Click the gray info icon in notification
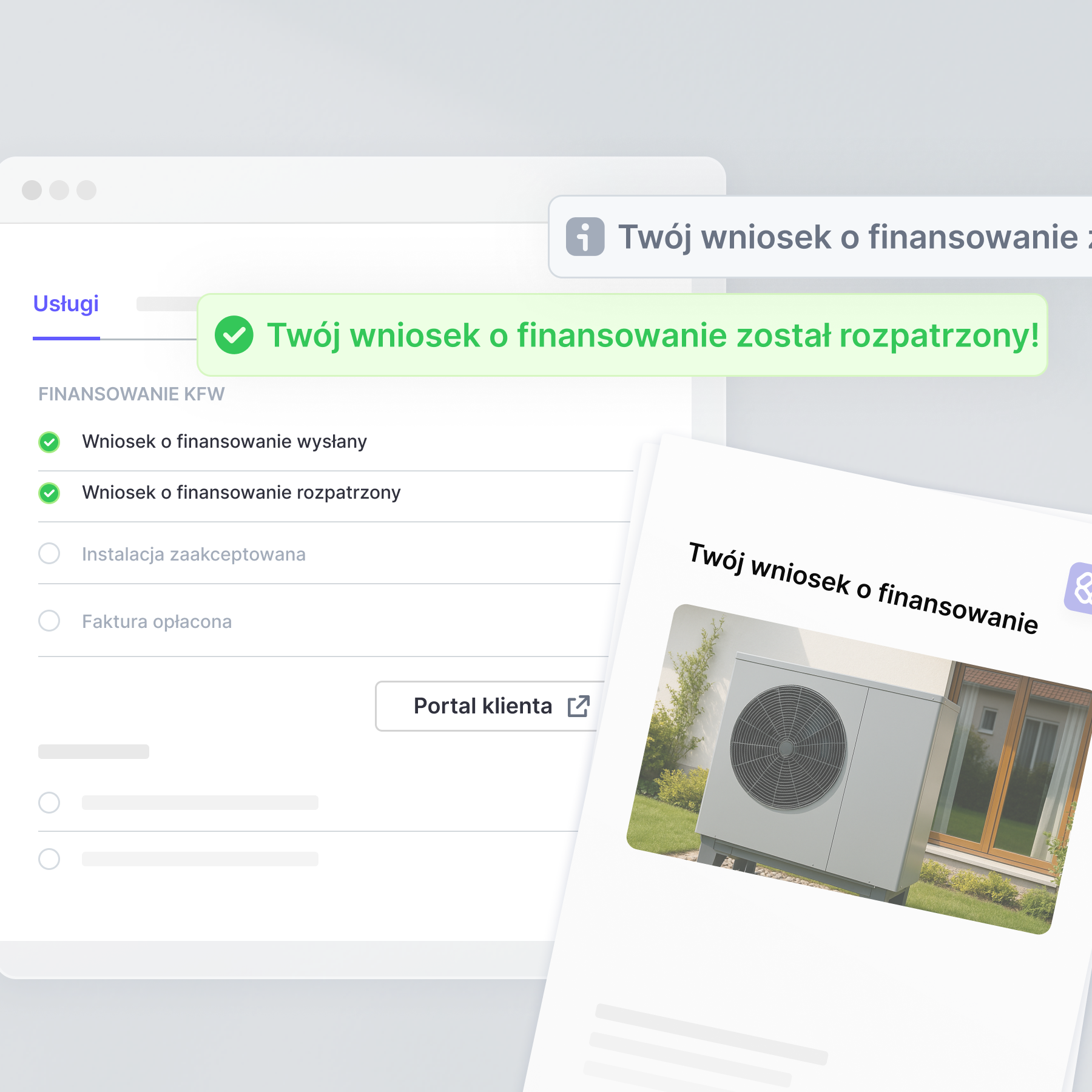 click(585, 237)
